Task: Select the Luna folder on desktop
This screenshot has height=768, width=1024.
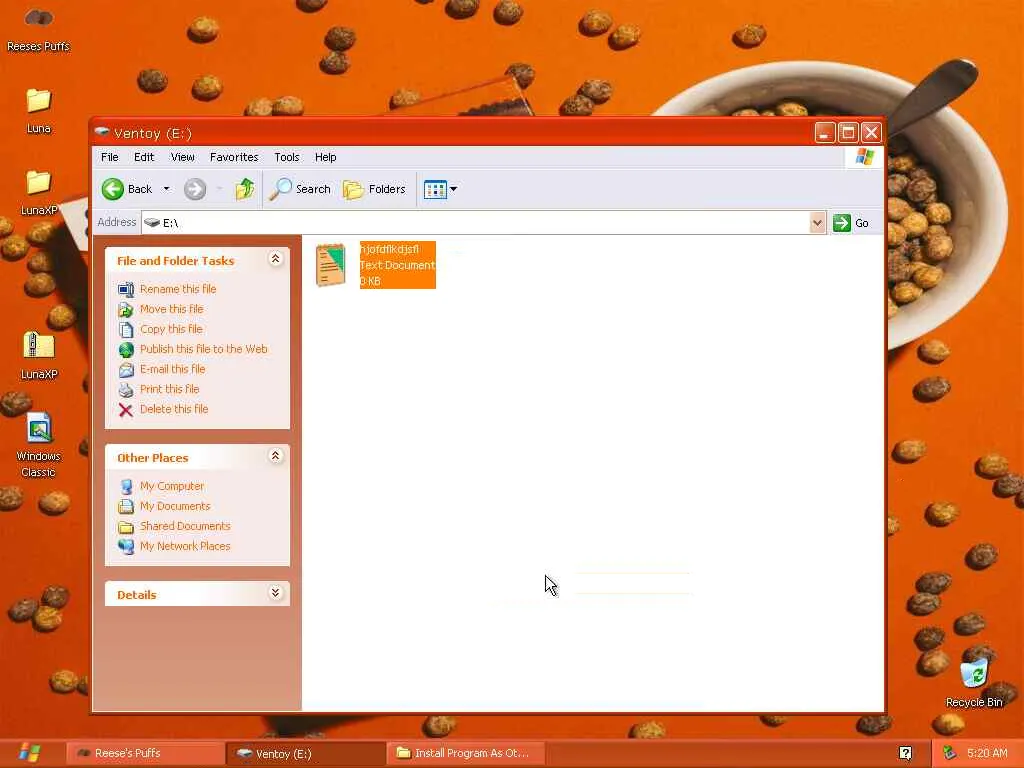Action: (x=39, y=112)
